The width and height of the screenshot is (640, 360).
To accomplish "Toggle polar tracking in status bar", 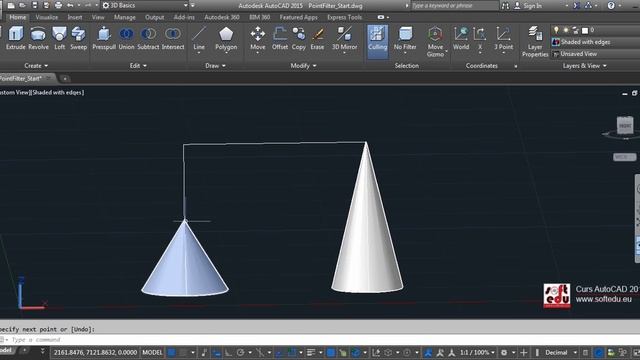I will tap(240, 352).
